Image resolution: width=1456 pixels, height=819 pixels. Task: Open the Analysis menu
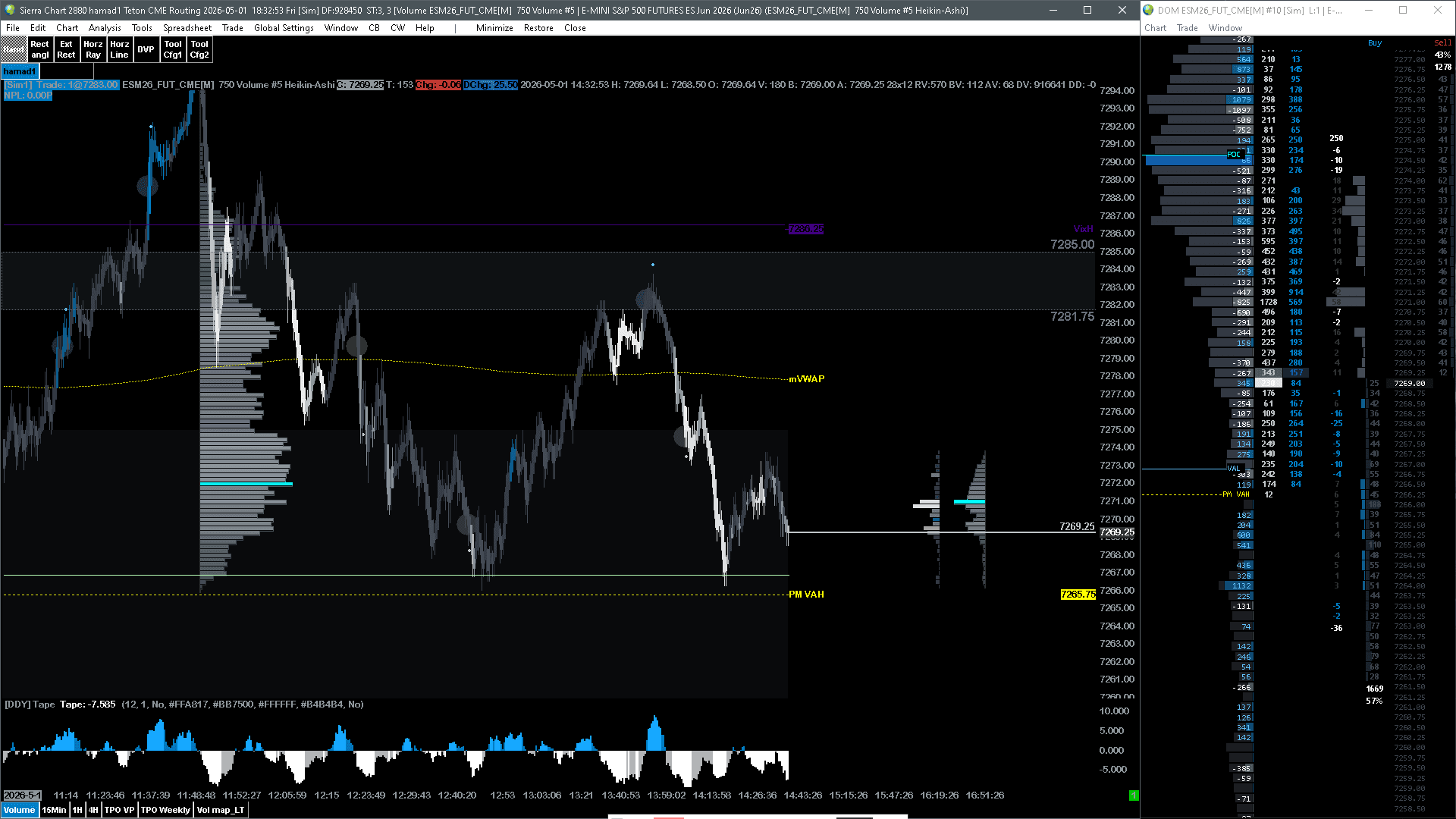[x=105, y=28]
